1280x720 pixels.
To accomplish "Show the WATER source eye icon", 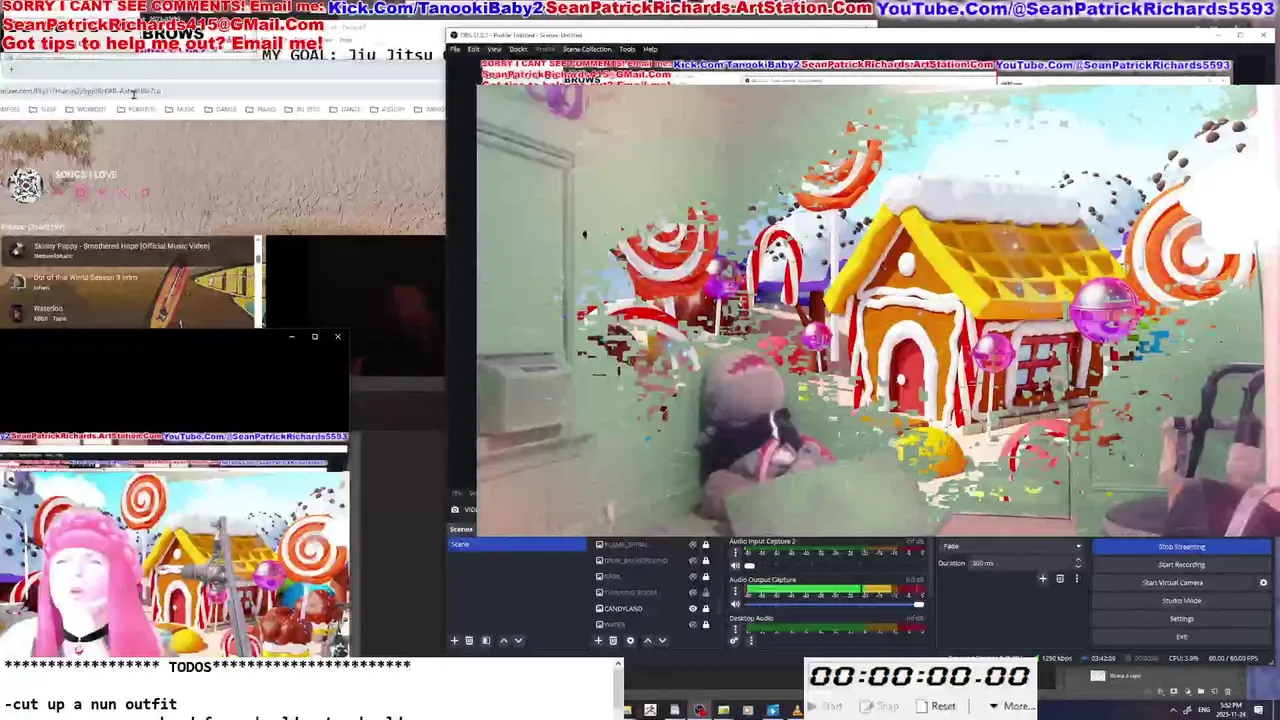I will (693, 625).
